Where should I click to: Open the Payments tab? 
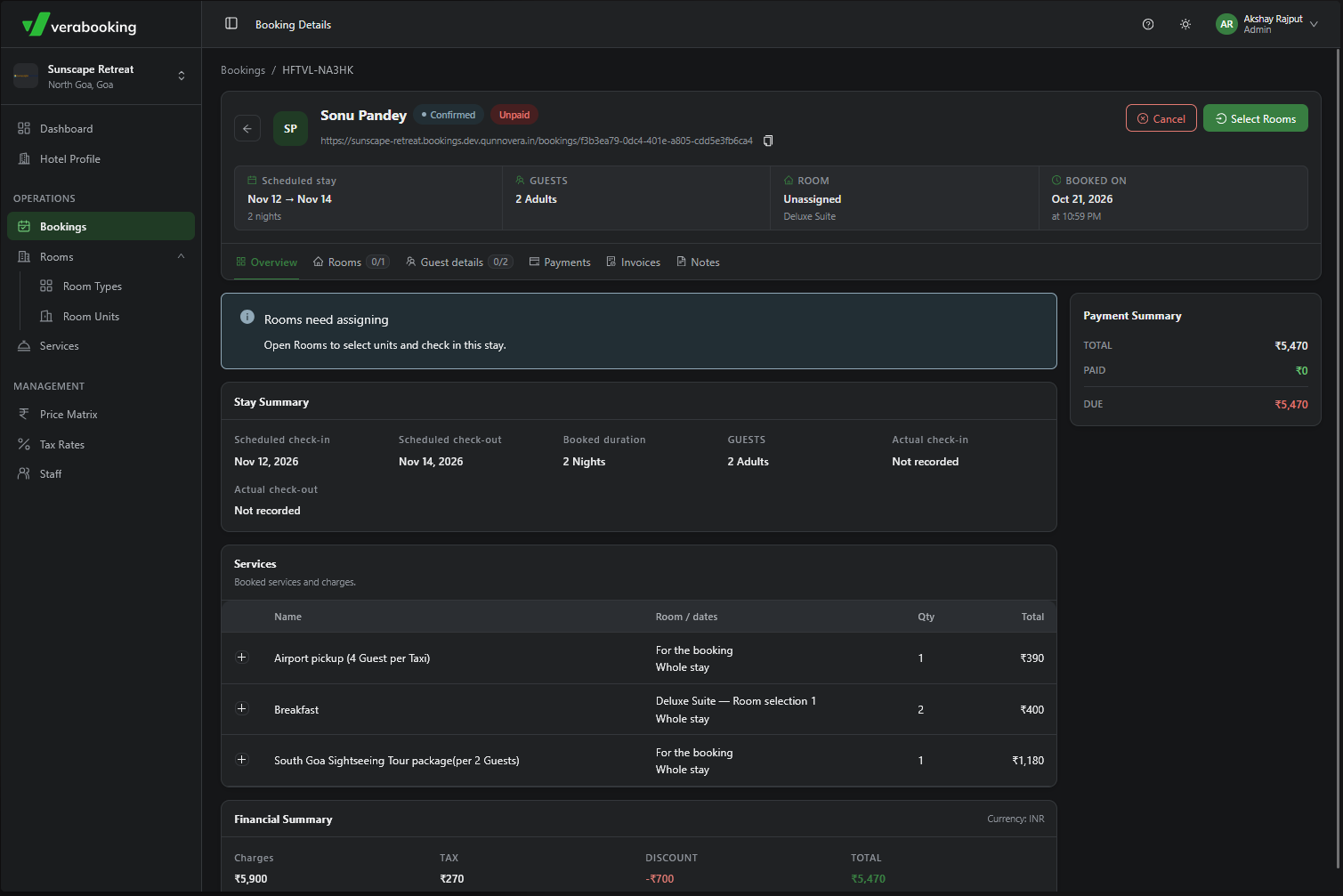tap(560, 262)
